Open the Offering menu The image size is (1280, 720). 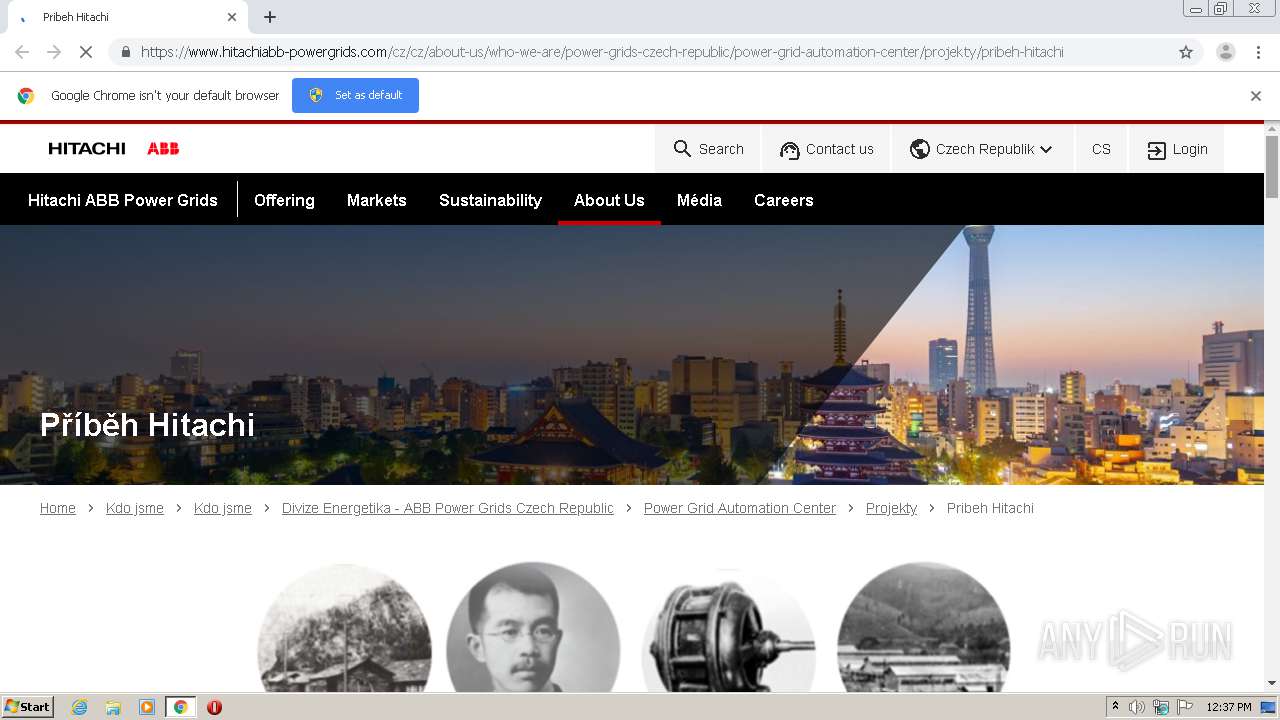click(284, 200)
